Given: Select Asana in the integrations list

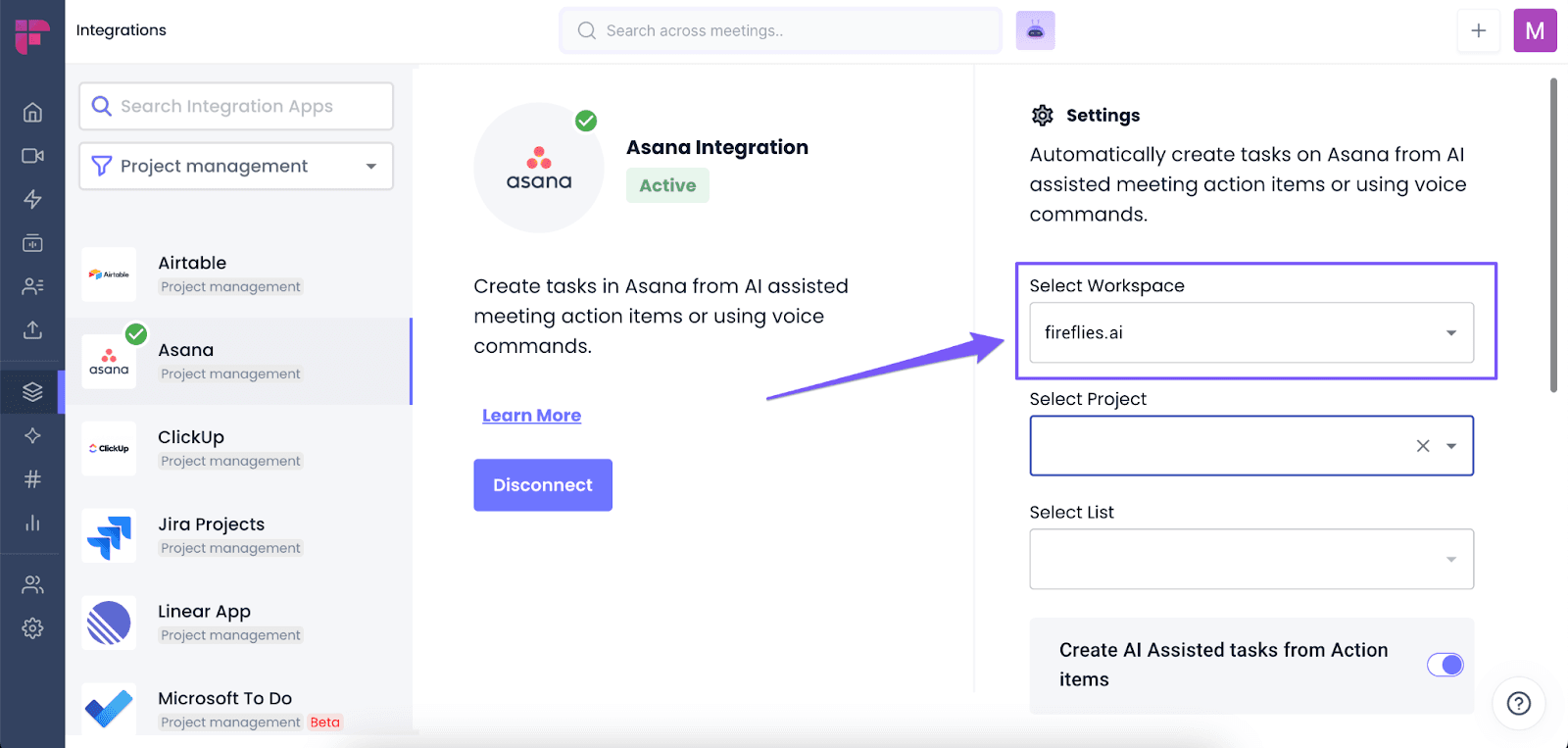Looking at the screenshot, I should [x=238, y=362].
